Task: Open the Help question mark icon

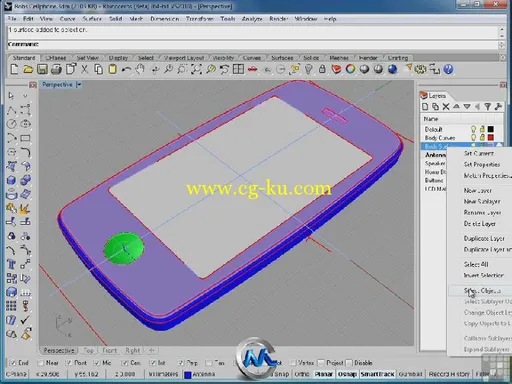Action: pos(449,69)
